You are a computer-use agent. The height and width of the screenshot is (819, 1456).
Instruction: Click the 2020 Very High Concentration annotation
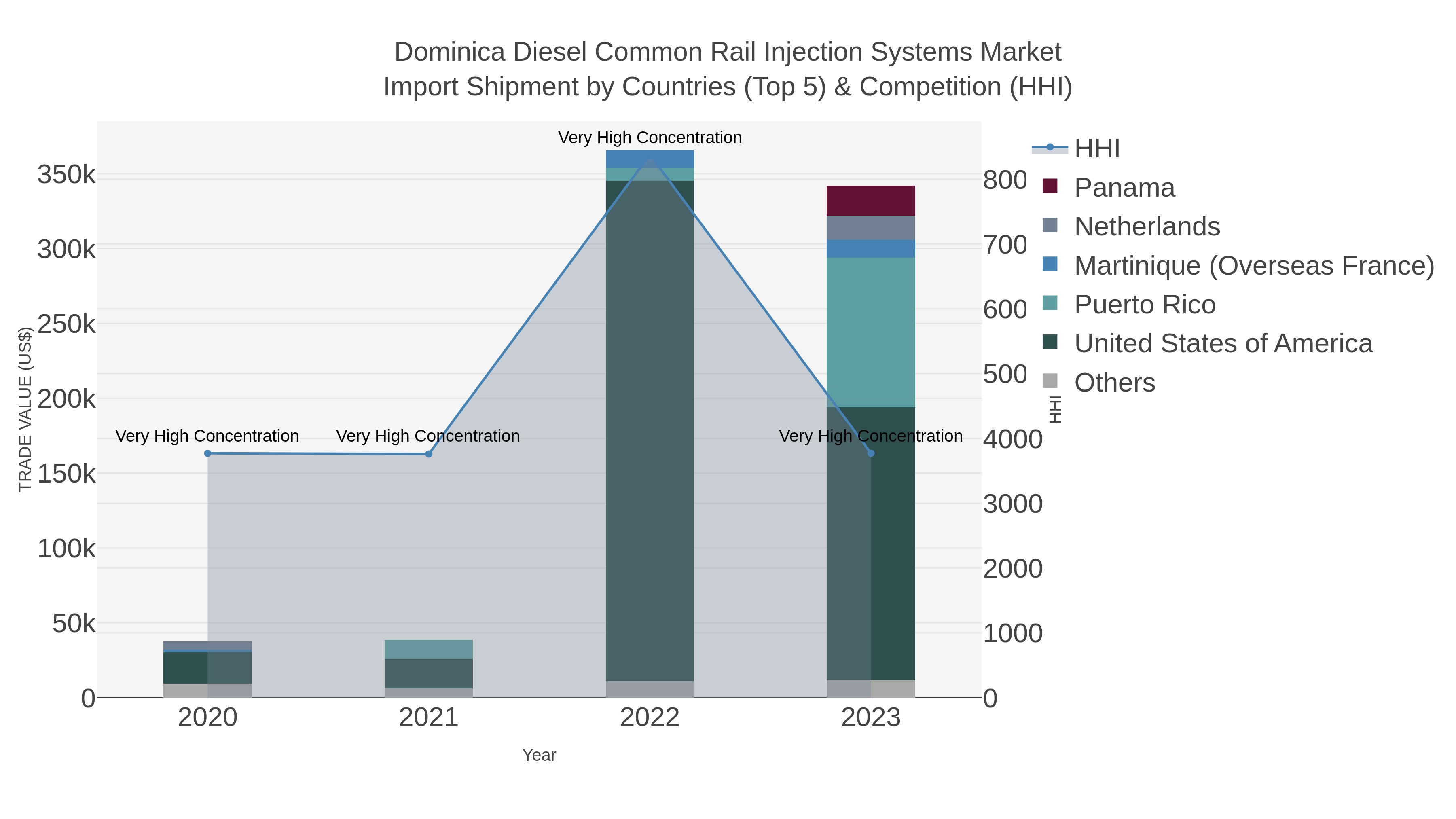pyautogui.click(x=207, y=436)
